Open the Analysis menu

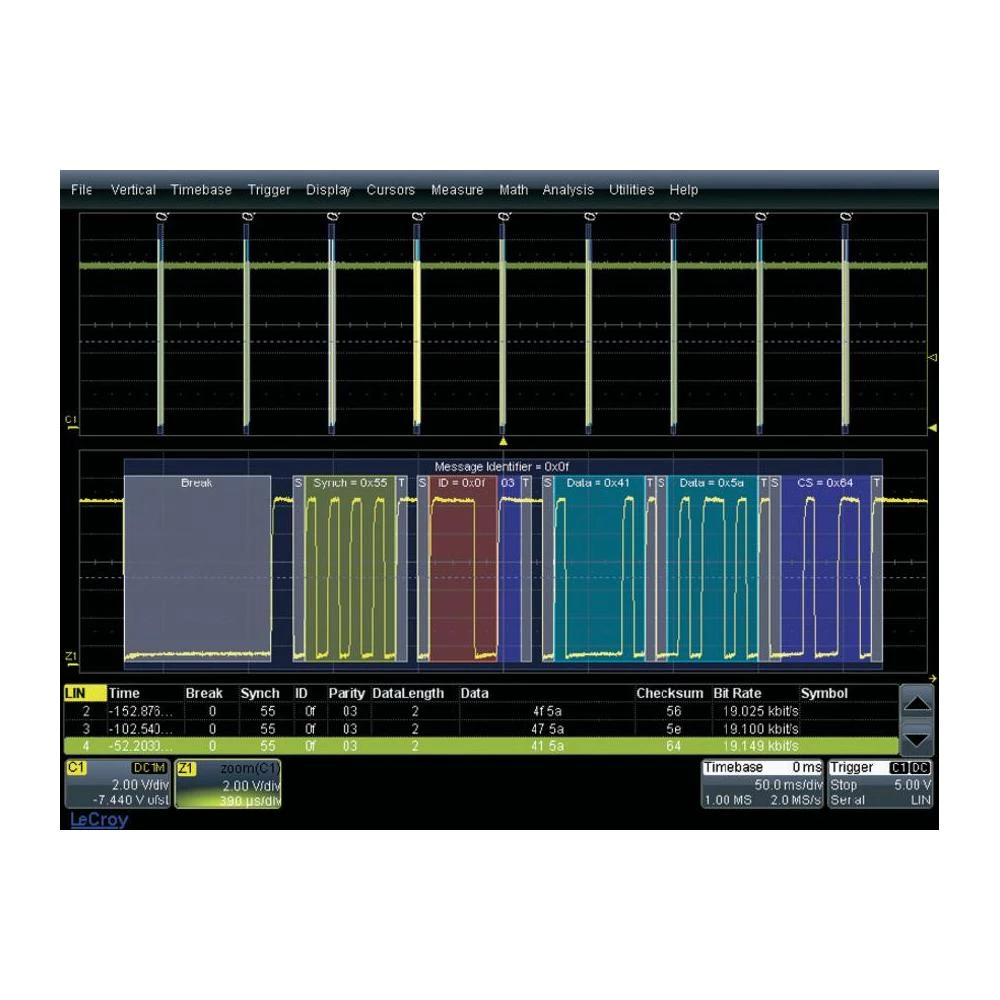[567, 189]
